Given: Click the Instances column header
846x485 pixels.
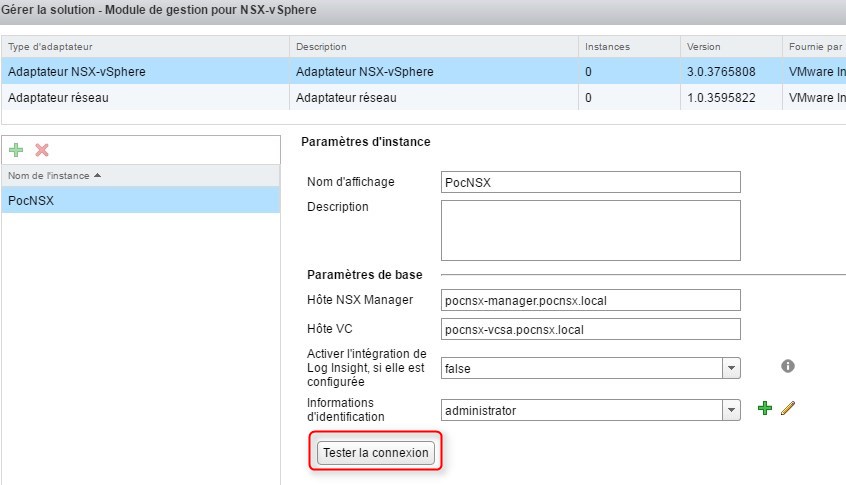Looking at the screenshot, I should (627, 47).
